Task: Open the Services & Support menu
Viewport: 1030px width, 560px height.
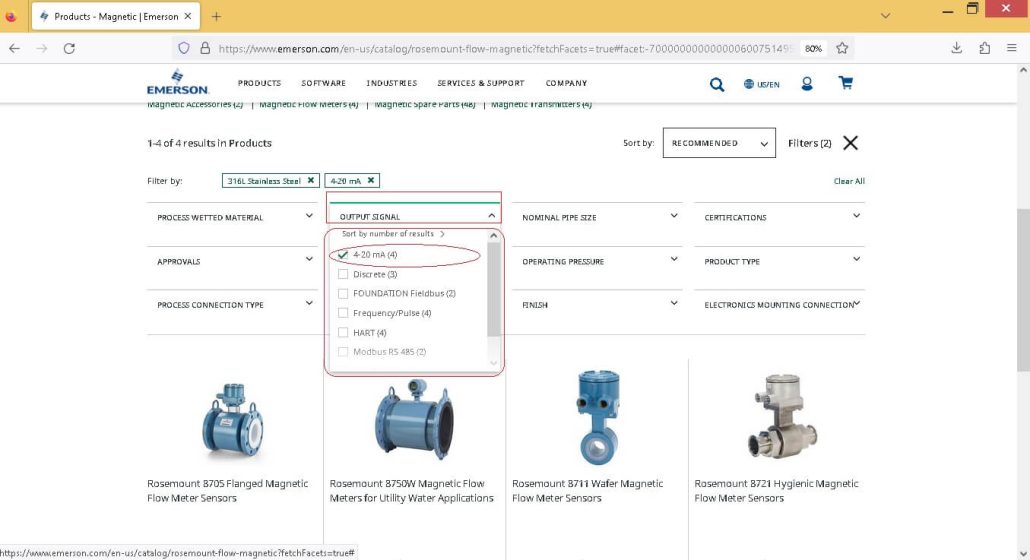Action: (481, 83)
